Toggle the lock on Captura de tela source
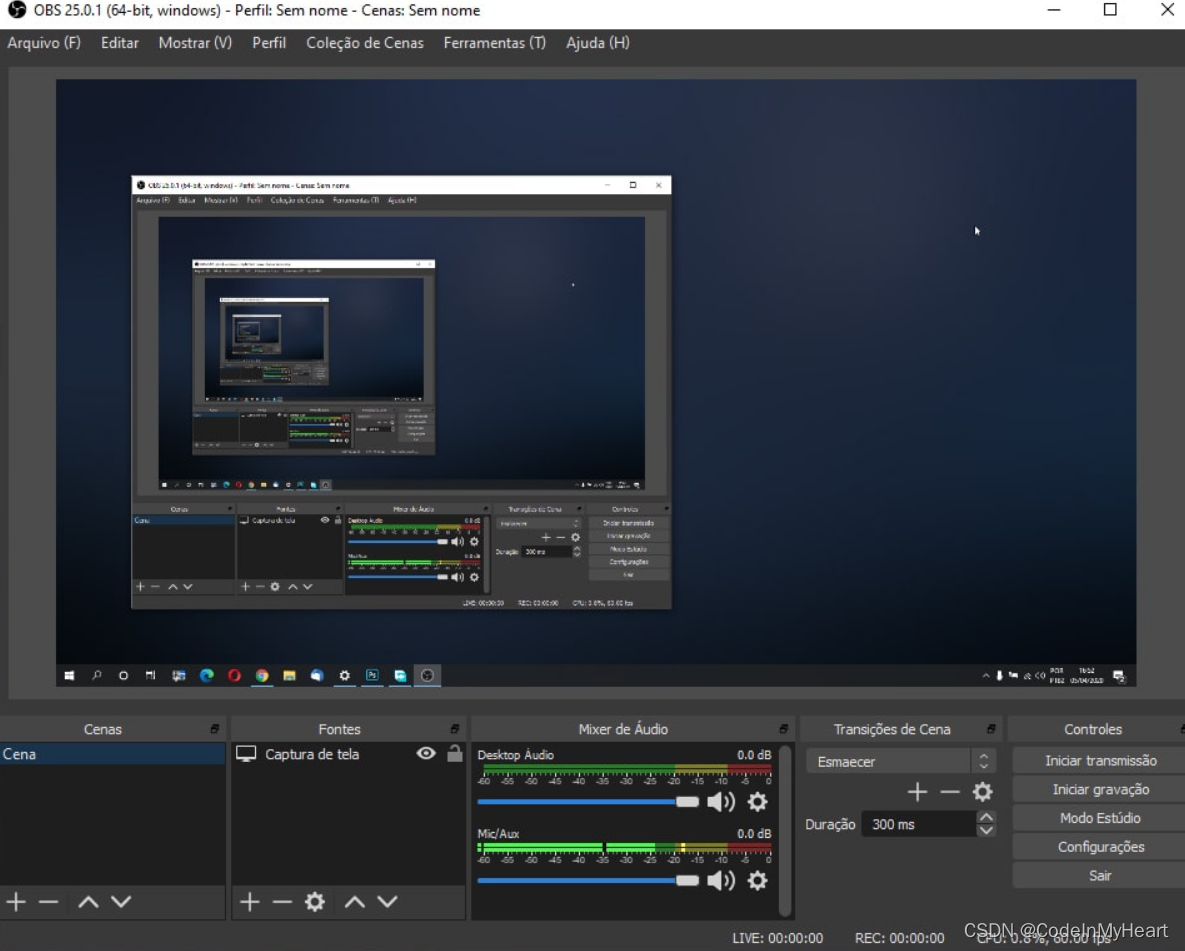 (454, 753)
